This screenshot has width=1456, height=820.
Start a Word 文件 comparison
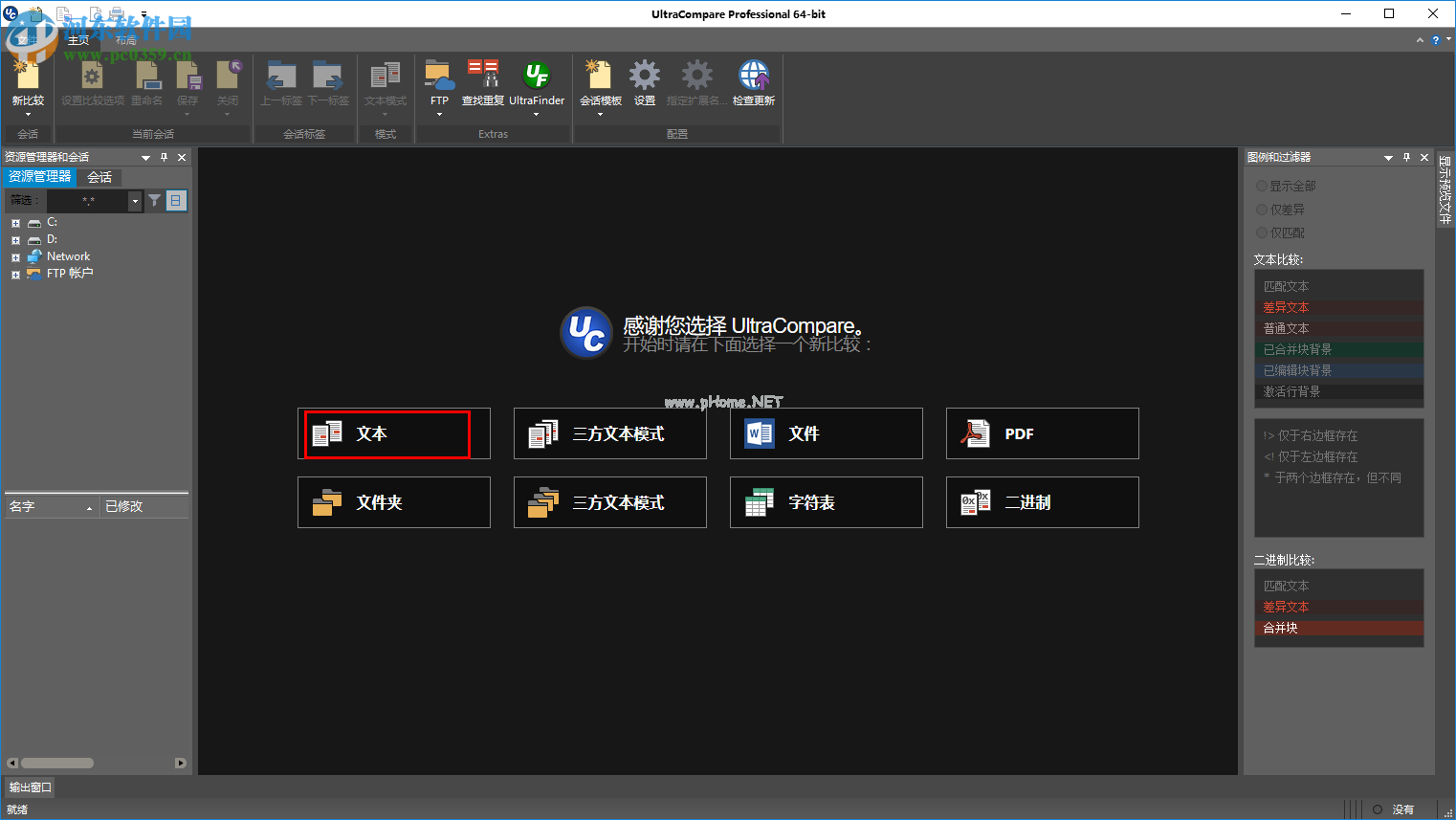point(827,433)
